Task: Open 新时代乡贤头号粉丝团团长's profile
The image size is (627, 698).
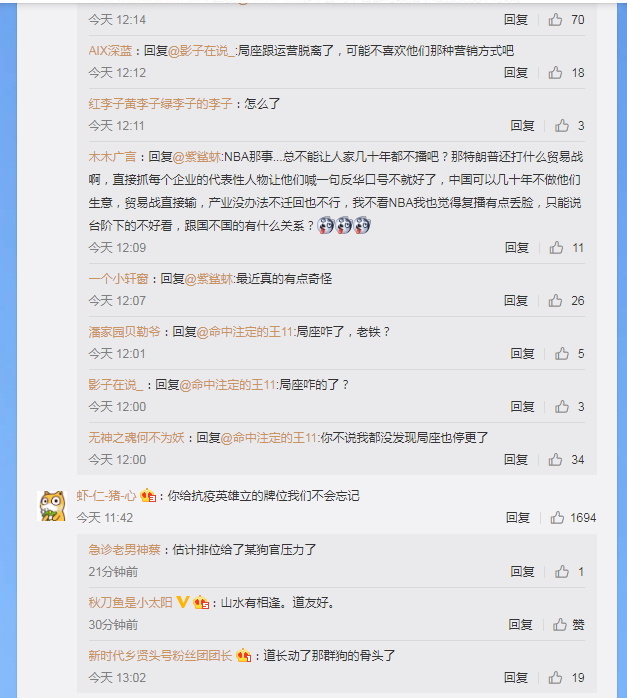Action: click(160, 655)
